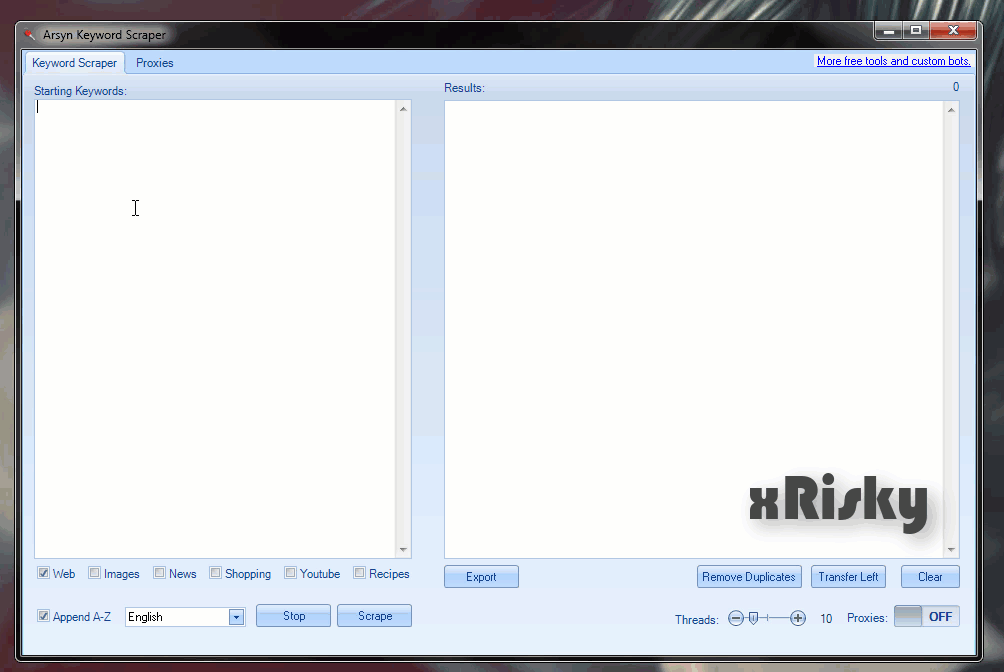Open the More free tools link

click(893, 61)
